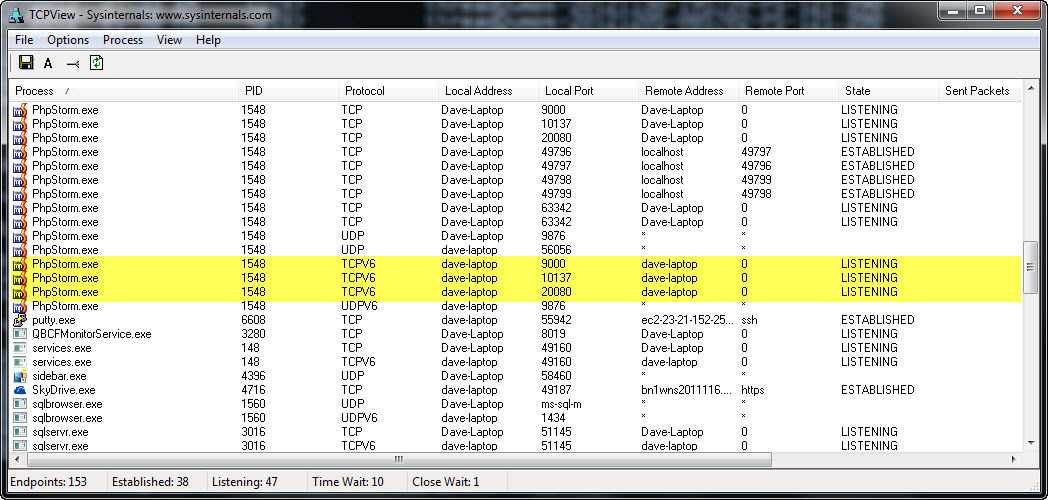Sort by the State column header
The height and width of the screenshot is (500, 1048).
pos(888,91)
